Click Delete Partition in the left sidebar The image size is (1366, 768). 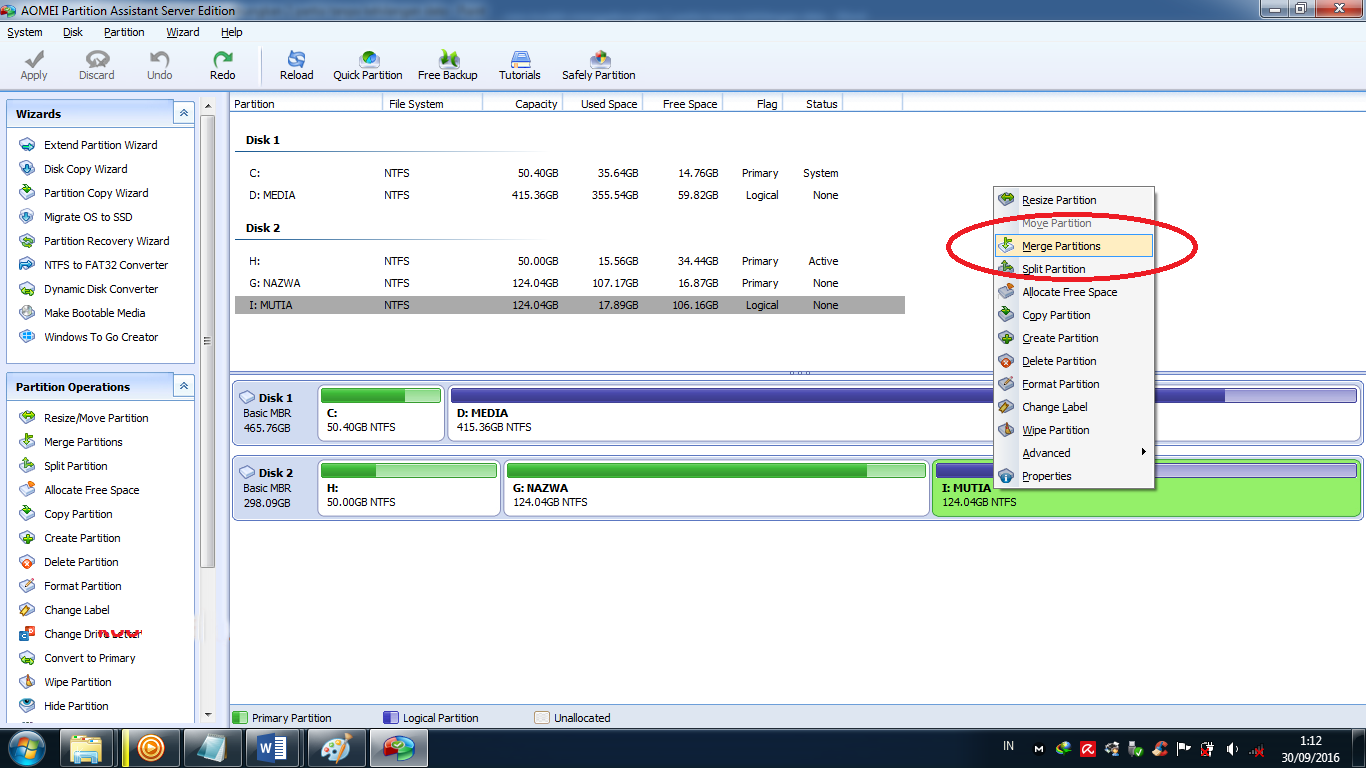click(x=81, y=562)
